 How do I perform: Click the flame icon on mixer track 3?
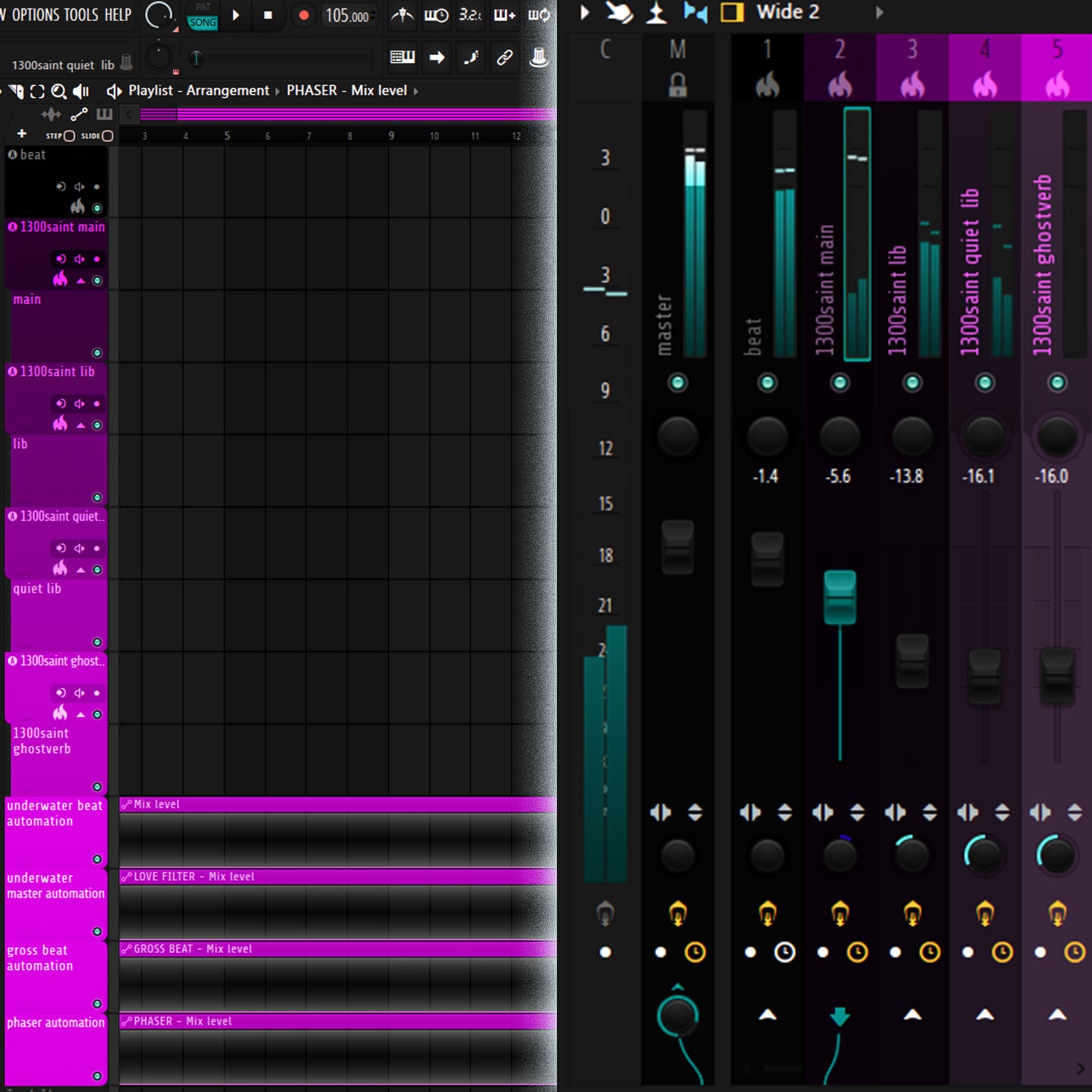[912, 85]
